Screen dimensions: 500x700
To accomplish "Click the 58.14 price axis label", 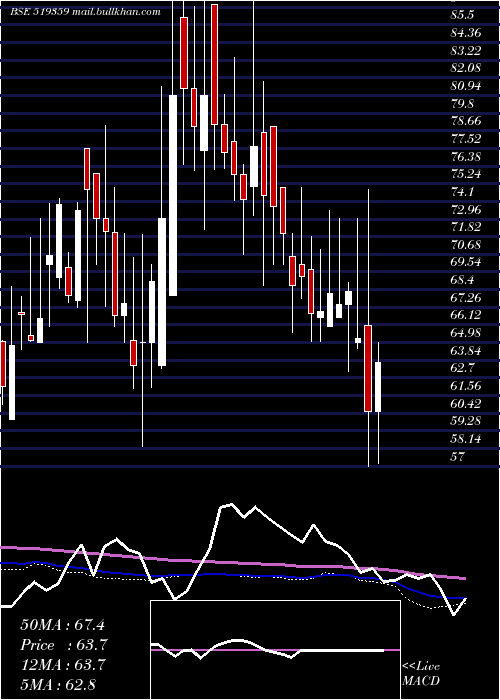I will tap(466, 439).
